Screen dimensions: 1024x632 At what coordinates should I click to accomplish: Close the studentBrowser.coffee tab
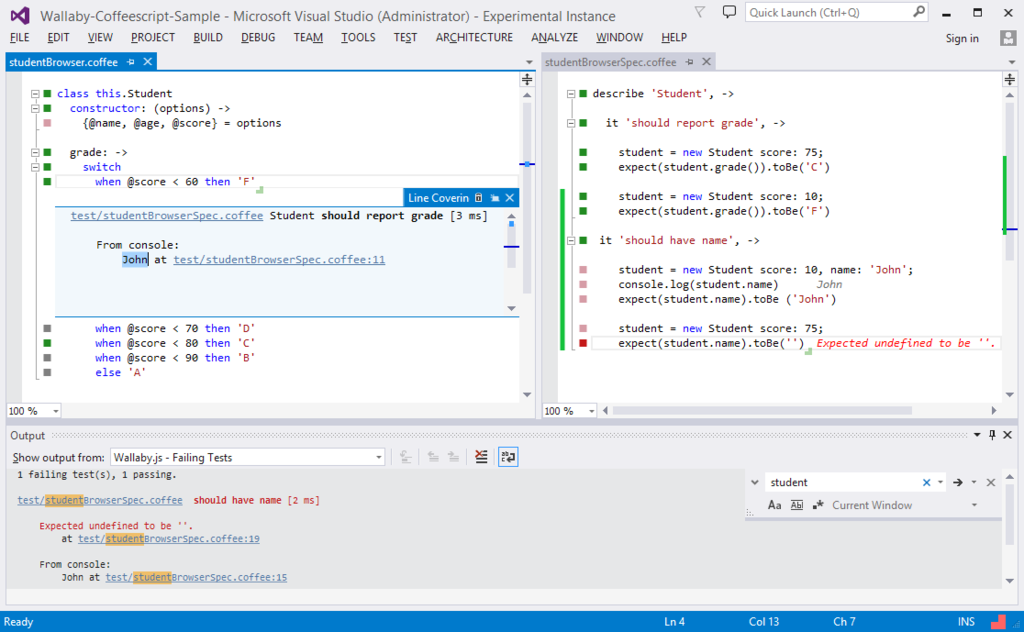tap(148, 61)
